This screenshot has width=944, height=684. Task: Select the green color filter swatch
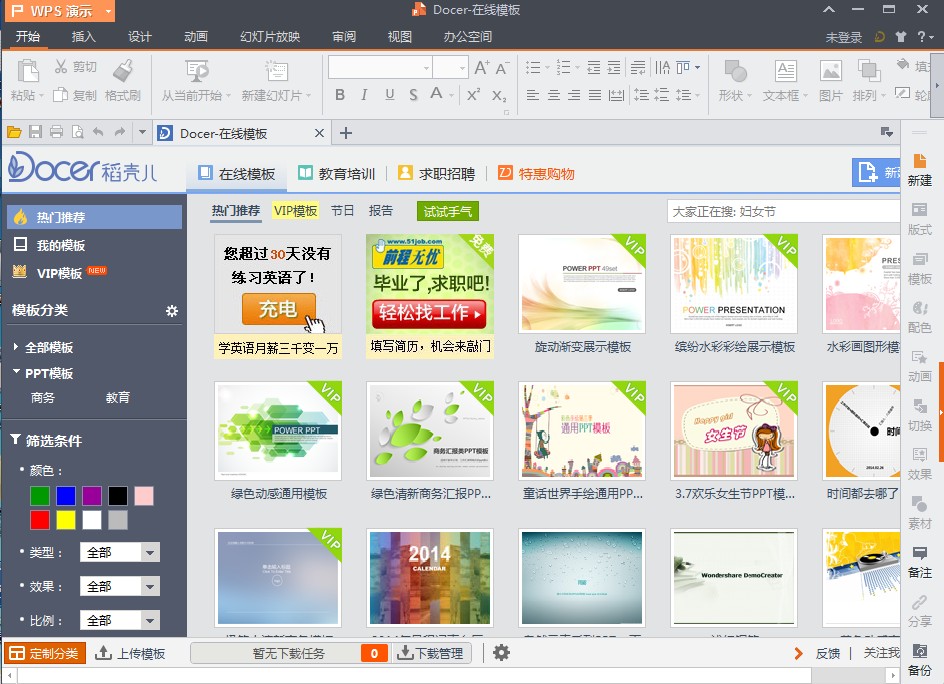(x=40, y=496)
